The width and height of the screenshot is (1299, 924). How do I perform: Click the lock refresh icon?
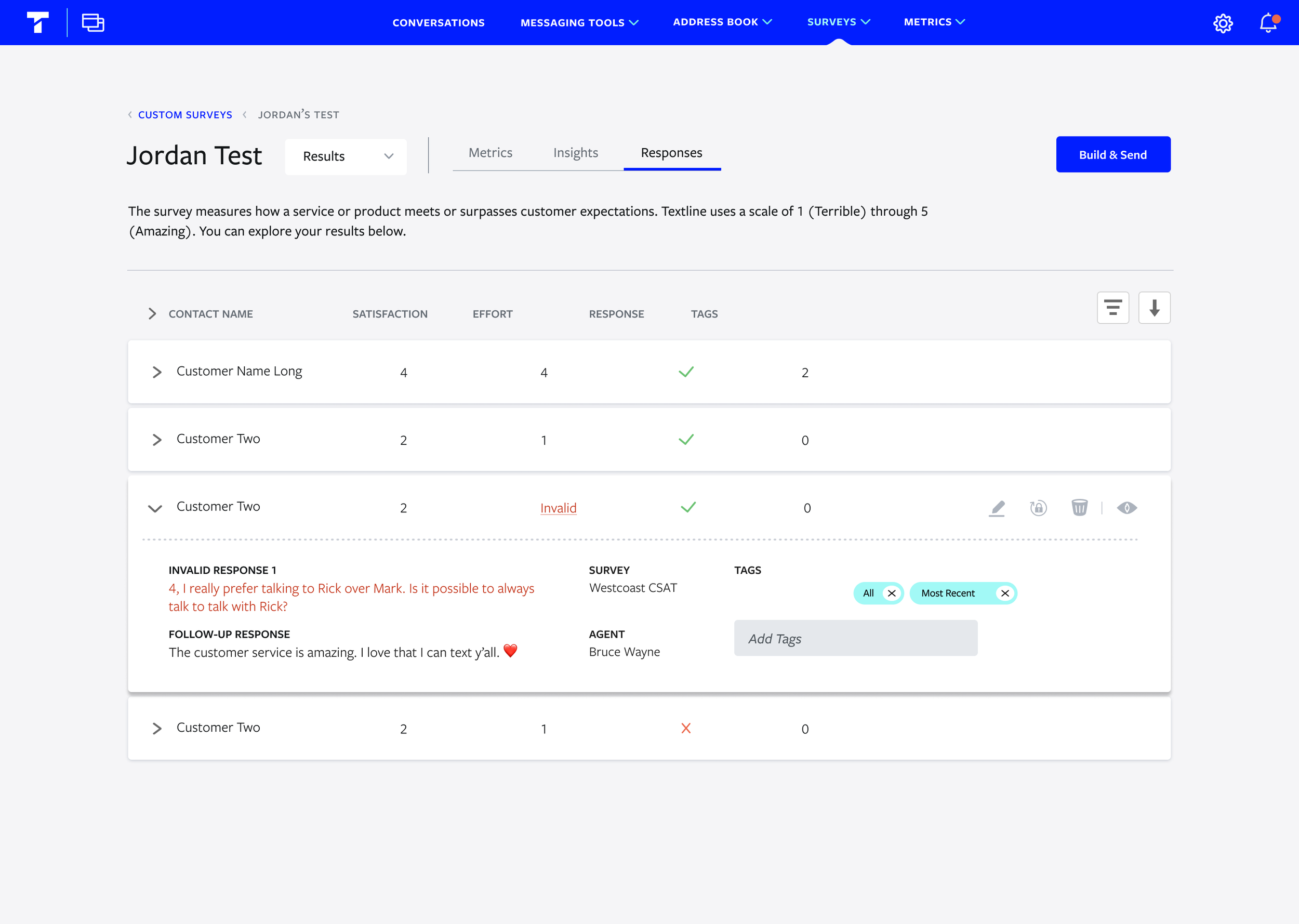1038,508
